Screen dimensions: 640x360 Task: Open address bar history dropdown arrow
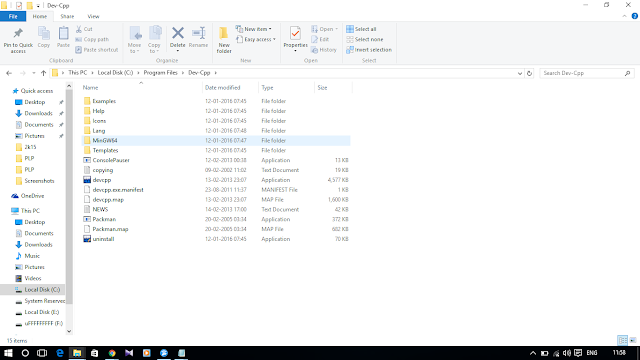(520, 73)
